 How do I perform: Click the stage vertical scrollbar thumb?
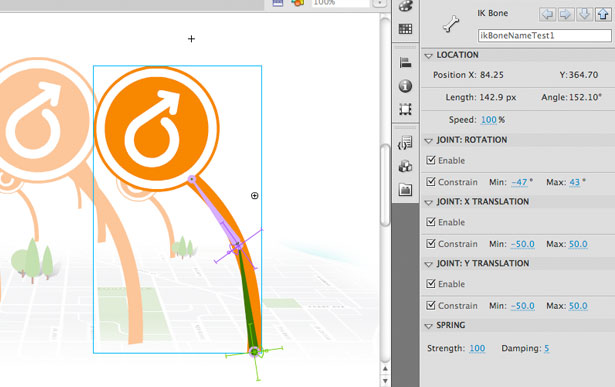coord(385,185)
